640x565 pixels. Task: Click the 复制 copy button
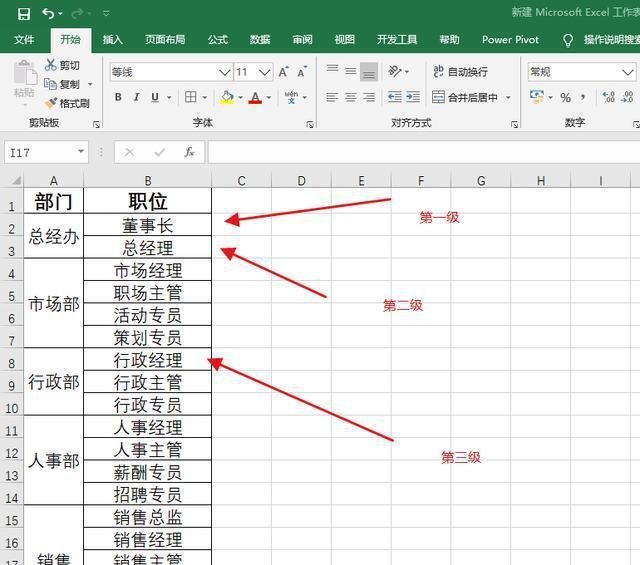(x=62, y=84)
